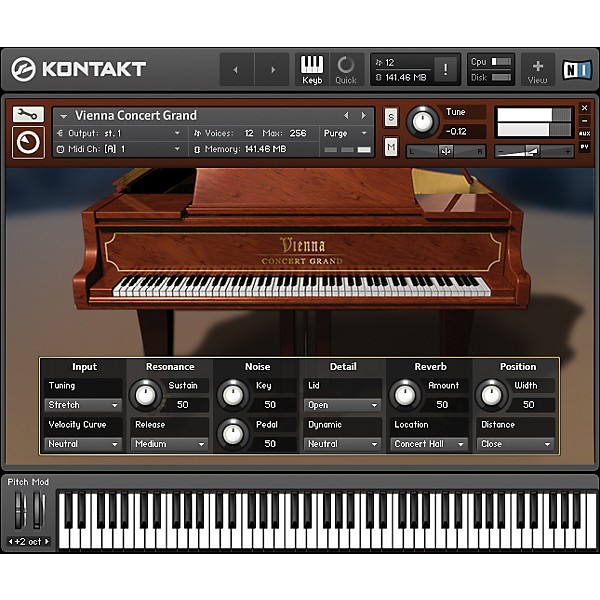Mute the instrument with M button
The width and height of the screenshot is (600, 600).
[x=391, y=147]
